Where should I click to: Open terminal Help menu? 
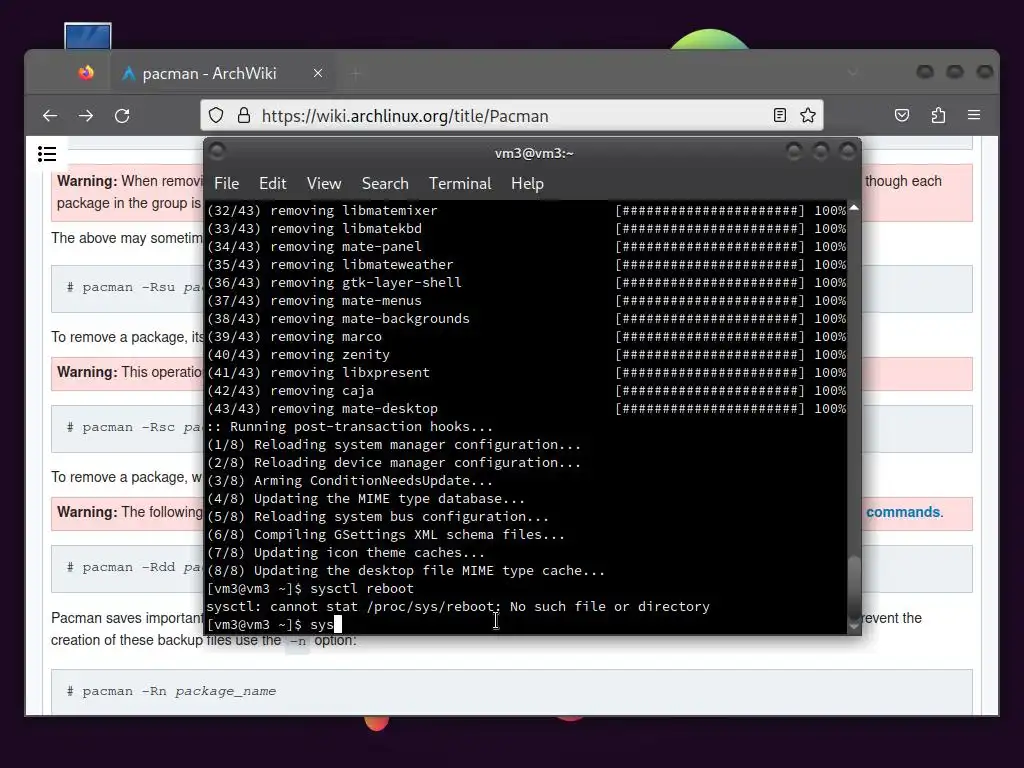coord(527,184)
